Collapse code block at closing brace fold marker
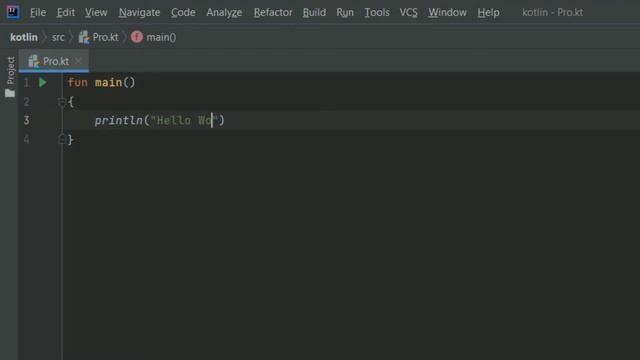This screenshot has height=360, width=640. [62, 140]
